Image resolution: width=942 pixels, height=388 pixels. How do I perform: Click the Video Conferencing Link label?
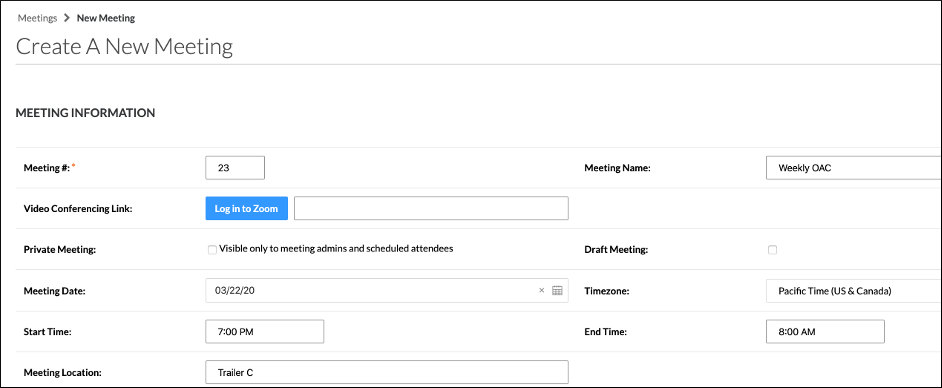[78, 209]
